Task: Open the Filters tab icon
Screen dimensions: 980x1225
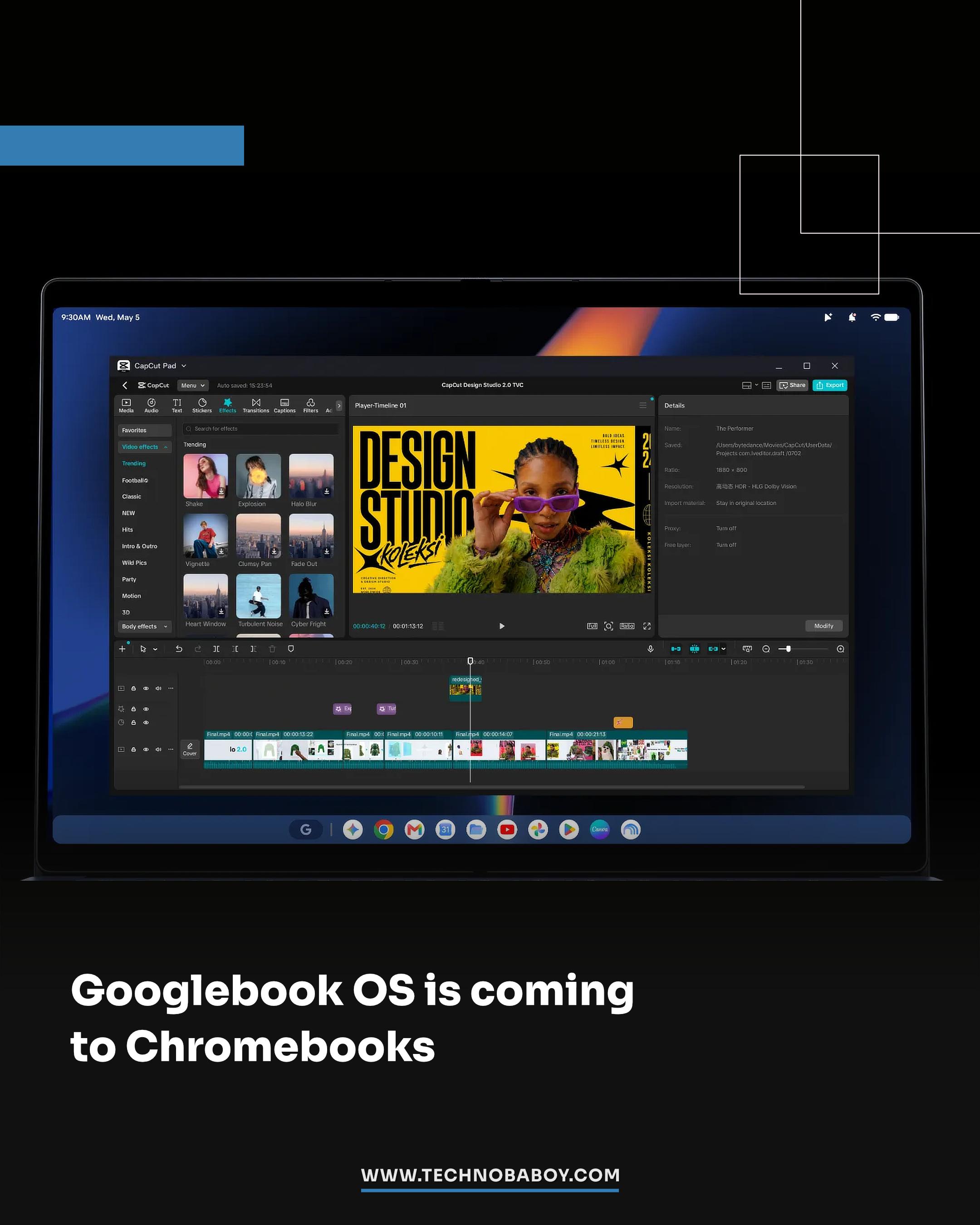Action: point(311,402)
